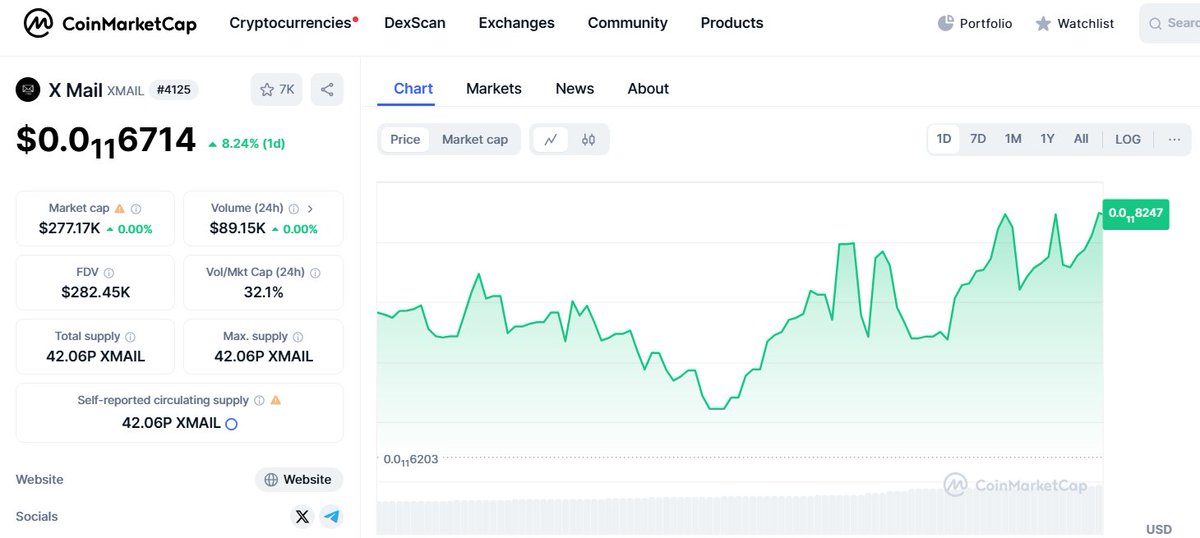The width and height of the screenshot is (1200, 538).
Task: Click the $89.15K volume value
Action: point(237,229)
